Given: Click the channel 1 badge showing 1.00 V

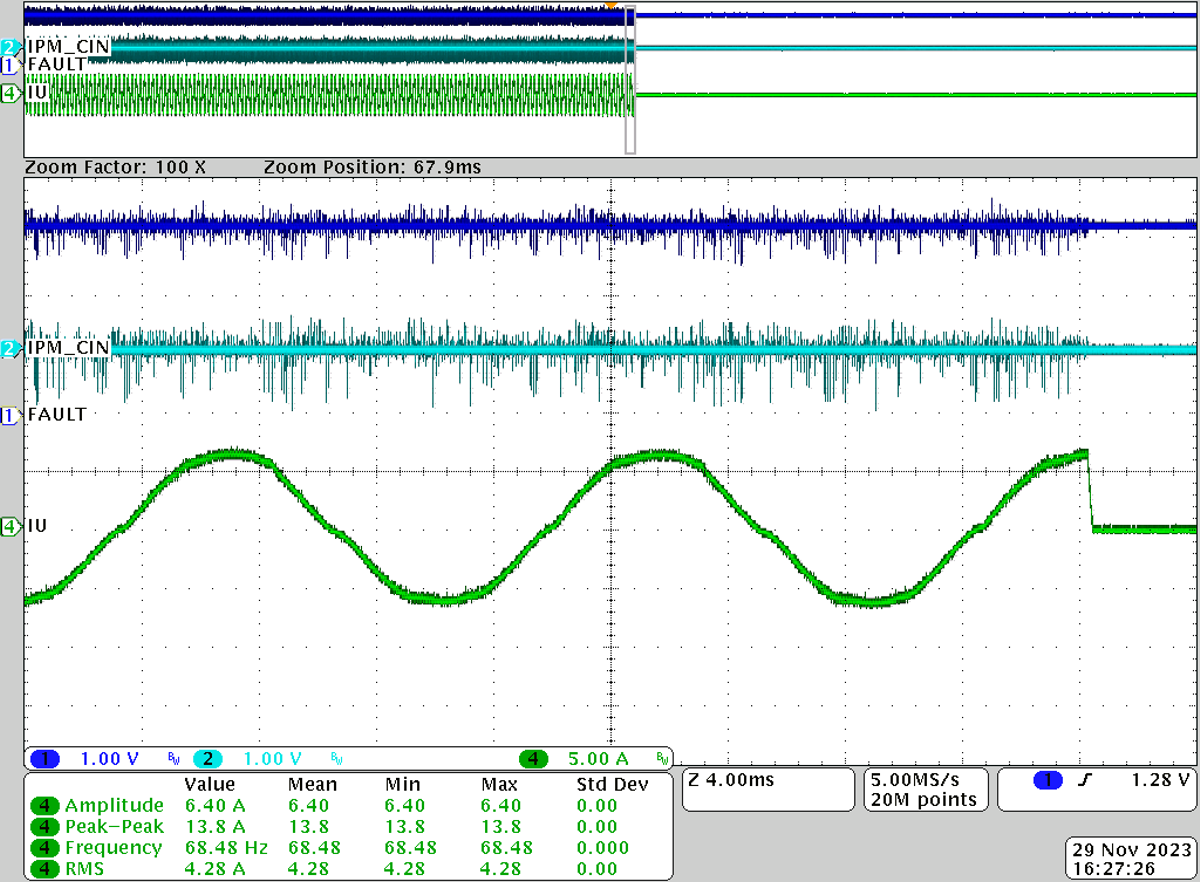Looking at the screenshot, I should pyautogui.click(x=45, y=759).
